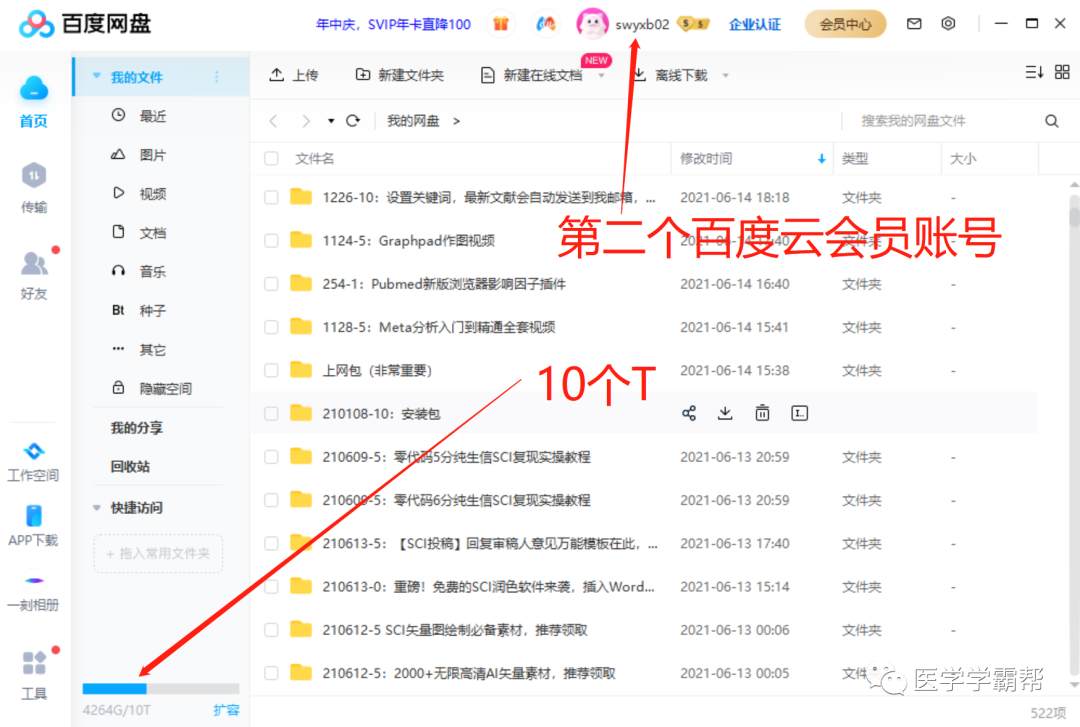Click the storage usage progress bar

[x=160, y=688]
